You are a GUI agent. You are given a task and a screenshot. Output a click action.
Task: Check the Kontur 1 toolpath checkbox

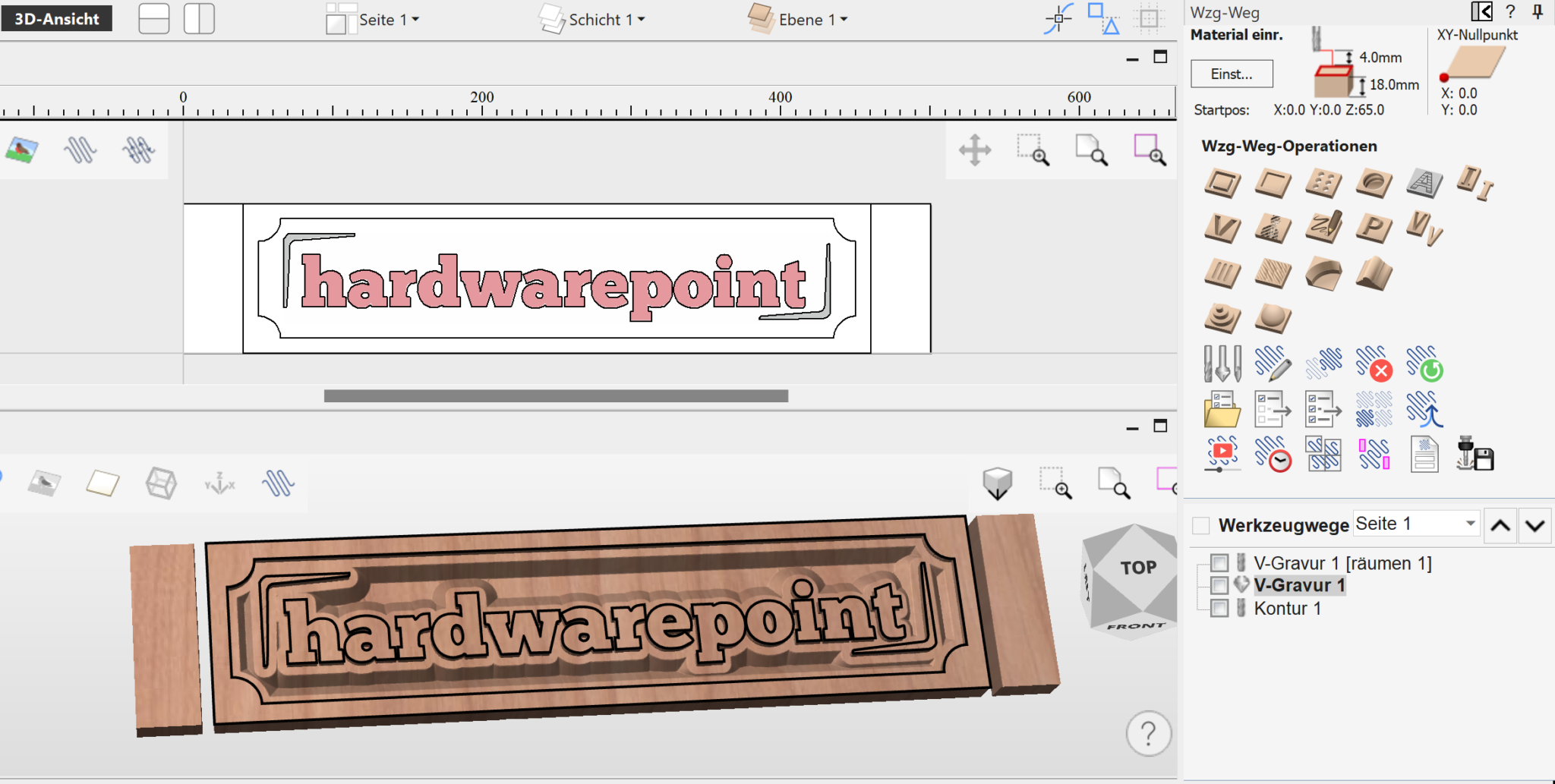tap(1221, 608)
